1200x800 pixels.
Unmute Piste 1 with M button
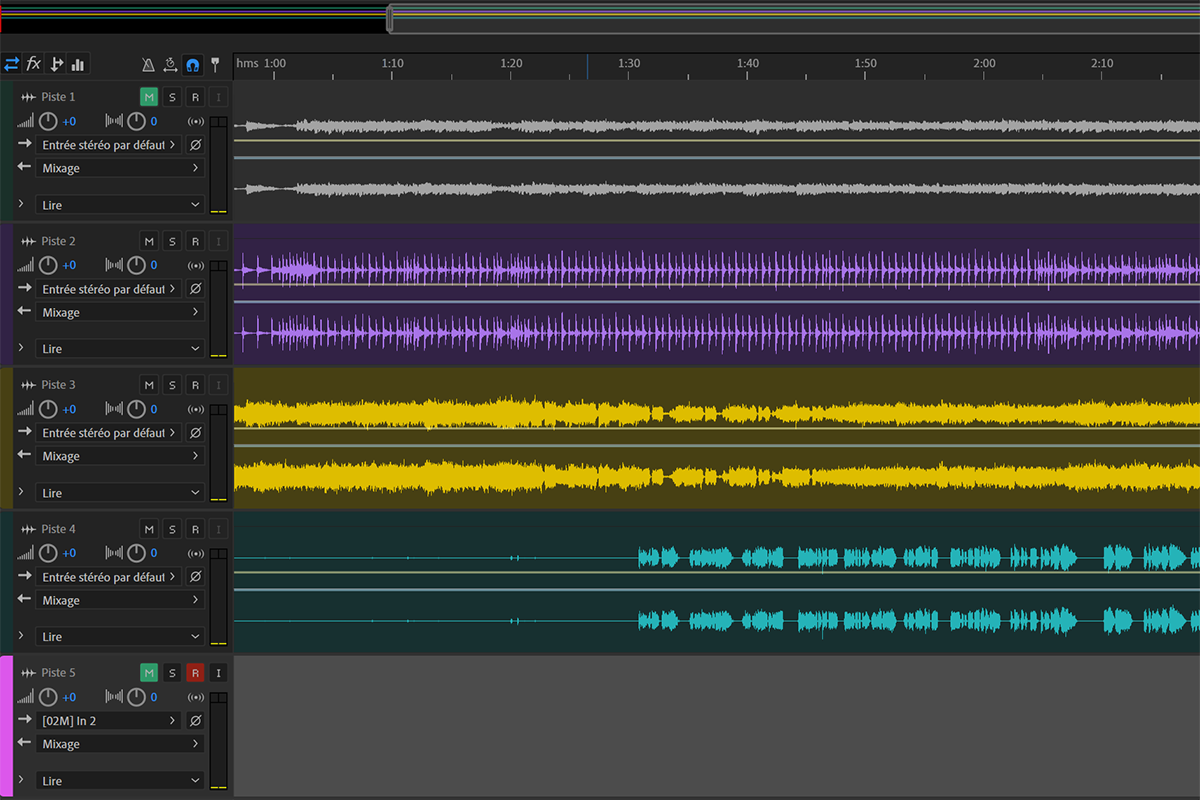[149, 97]
